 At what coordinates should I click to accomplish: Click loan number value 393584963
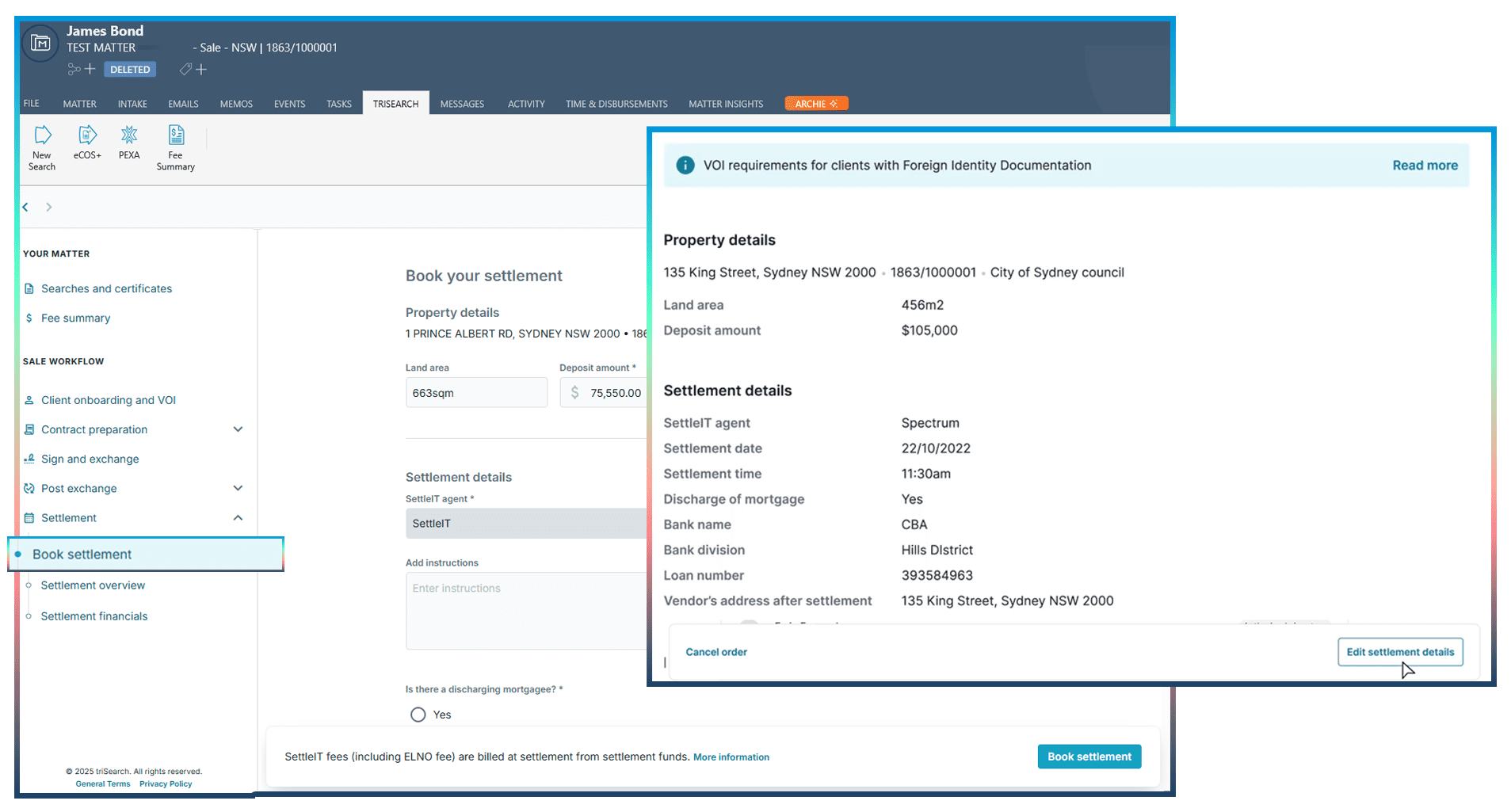[x=937, y=576]
